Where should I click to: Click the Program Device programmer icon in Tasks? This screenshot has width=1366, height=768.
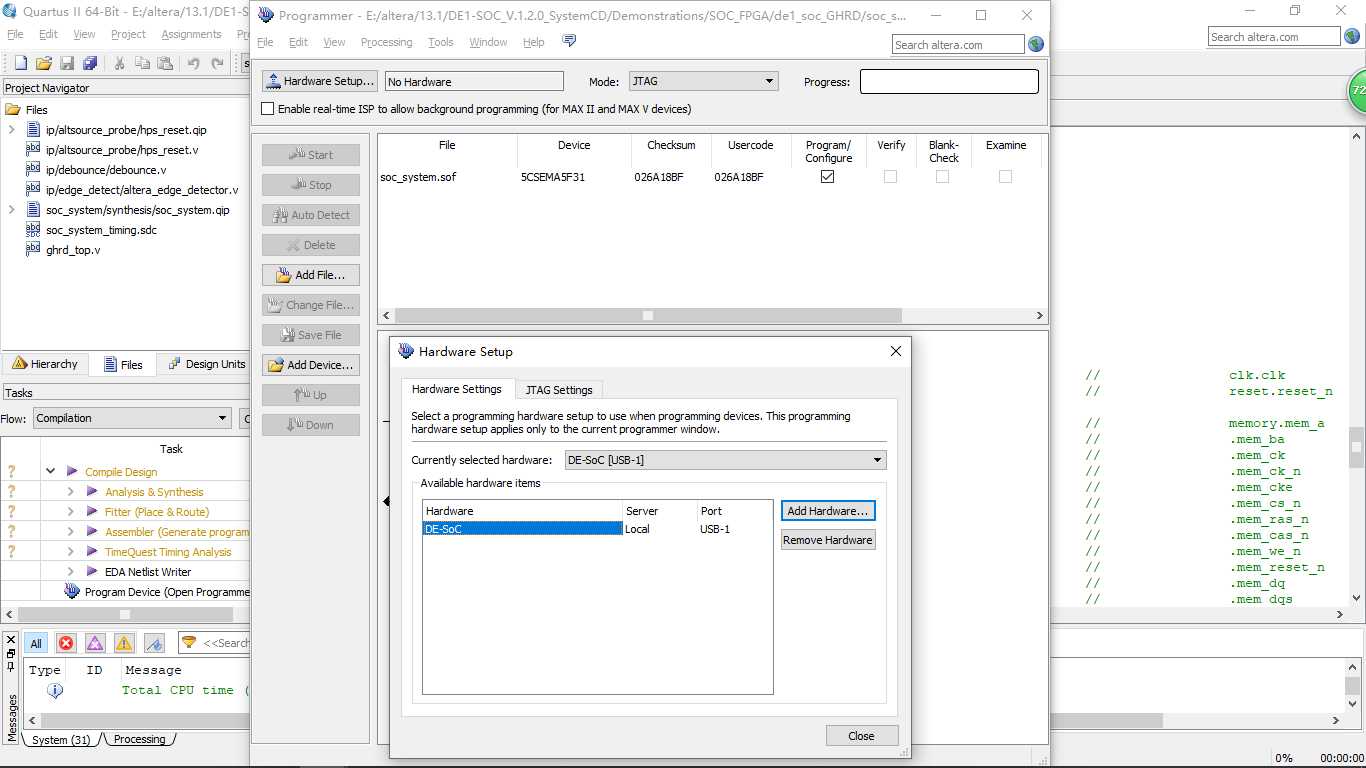pos(72,591)
